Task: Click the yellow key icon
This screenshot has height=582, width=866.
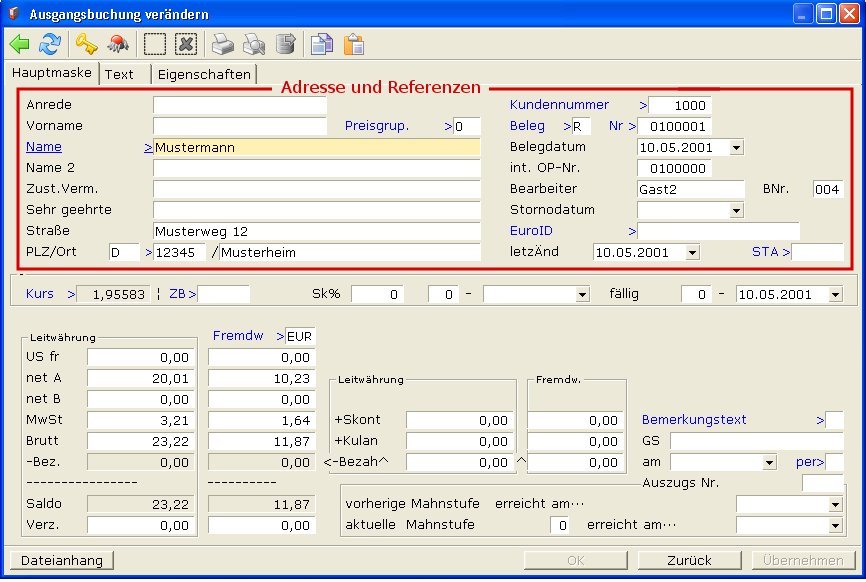Action: click(87, 44)
